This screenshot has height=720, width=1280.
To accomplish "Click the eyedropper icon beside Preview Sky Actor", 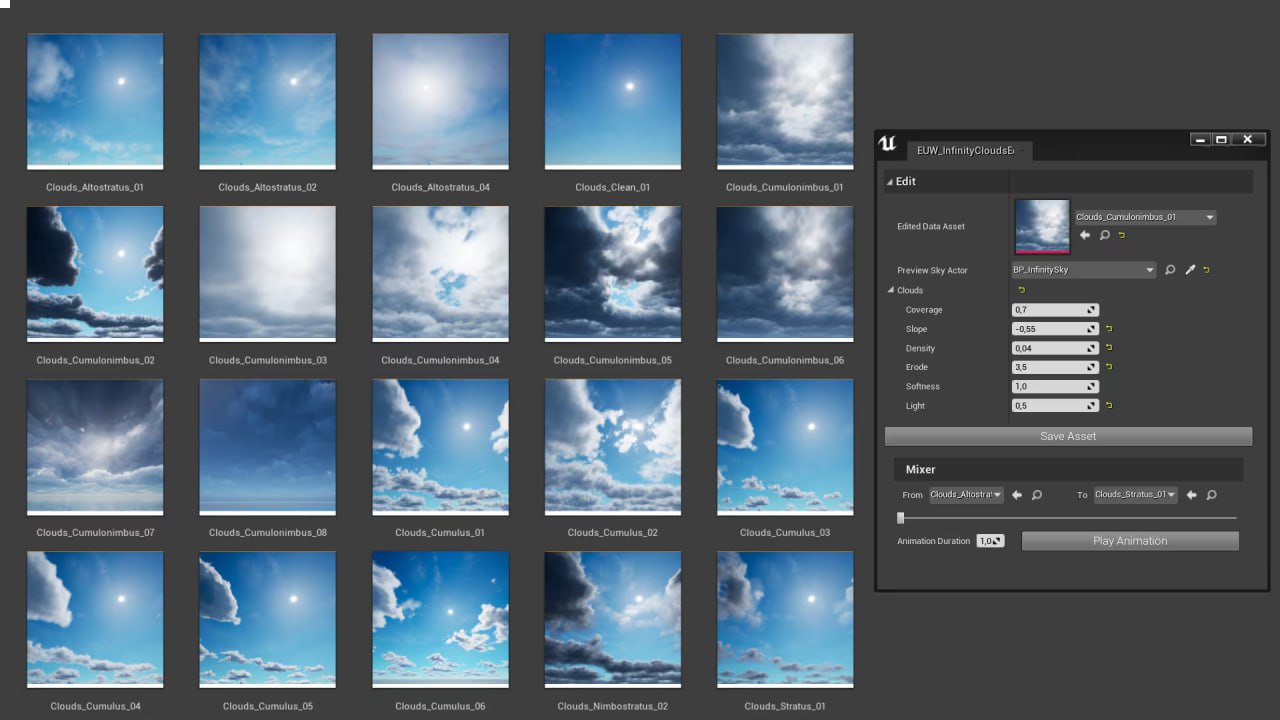I will point(1190,270).
